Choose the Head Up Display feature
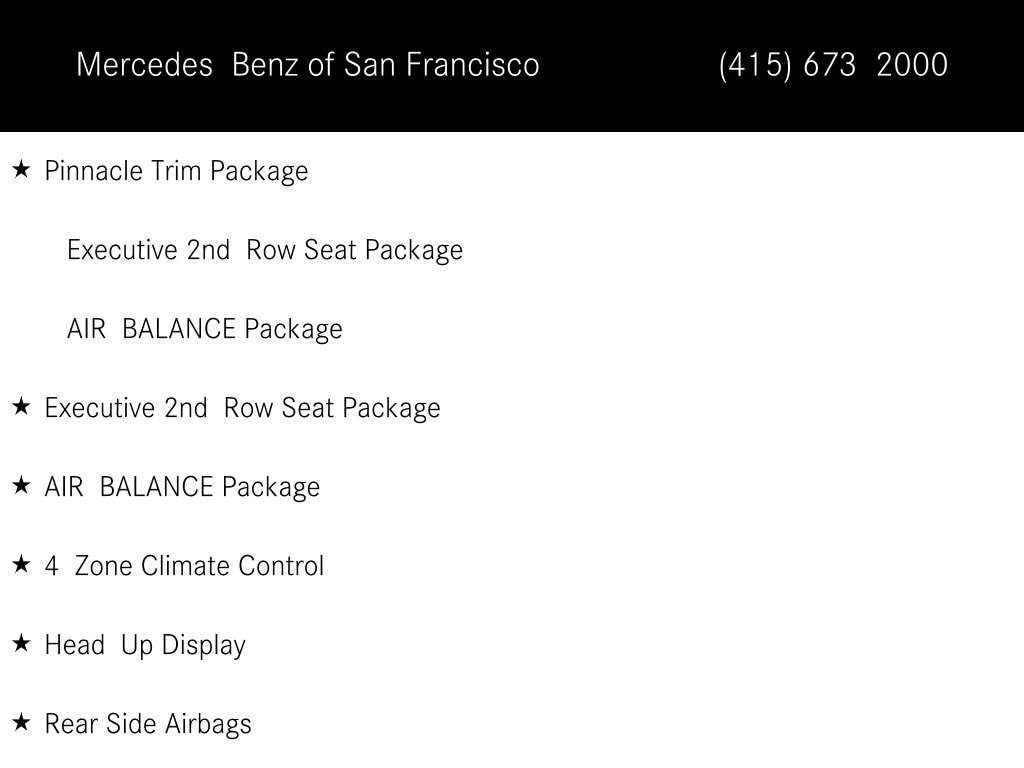 coord(145,646)
